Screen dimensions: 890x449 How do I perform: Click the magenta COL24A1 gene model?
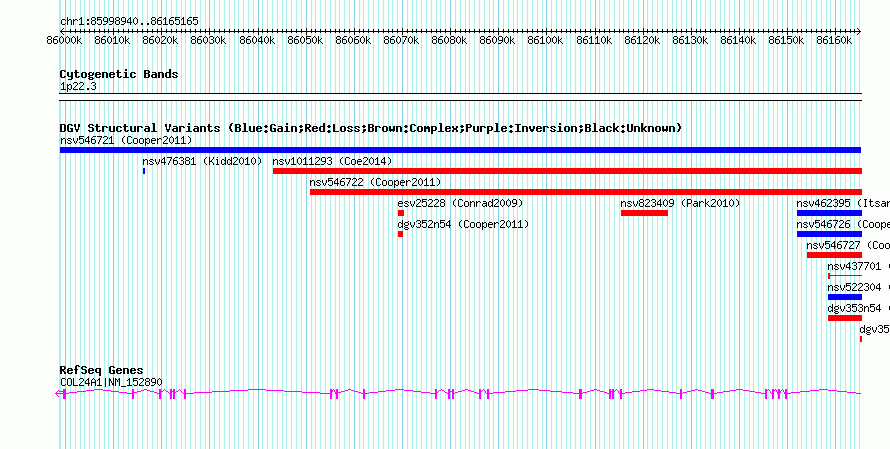(459, 393)
